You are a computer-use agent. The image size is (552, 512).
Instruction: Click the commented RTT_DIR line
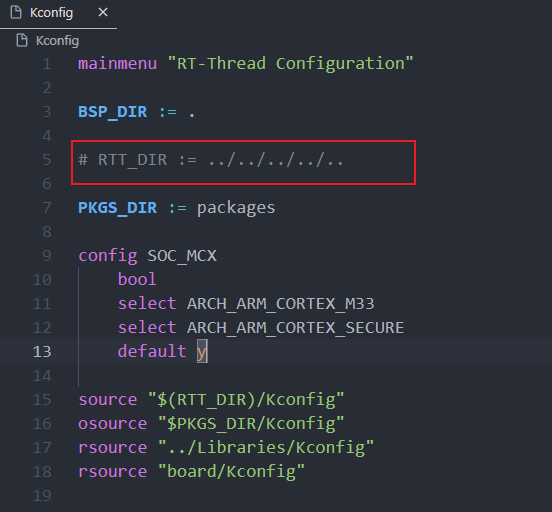click(211, 160)
